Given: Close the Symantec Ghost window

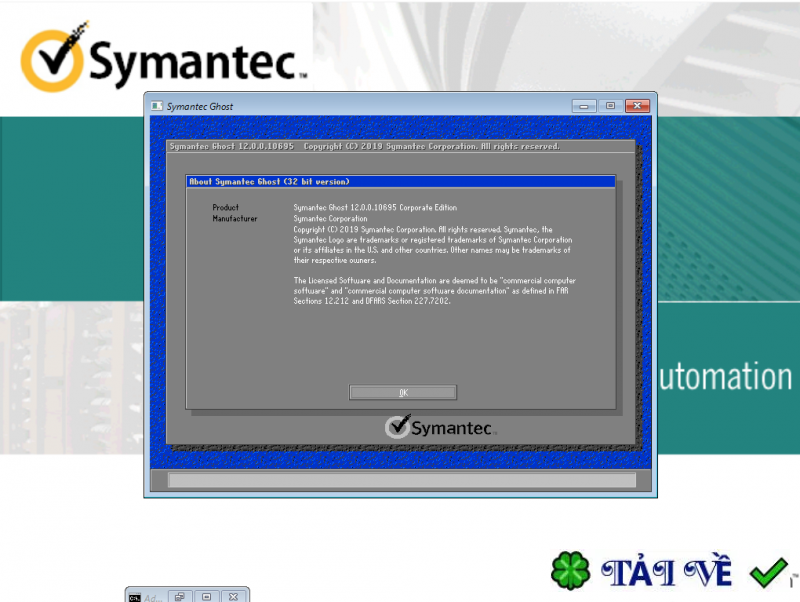Looking at the screenshot, I should (637, 106).
